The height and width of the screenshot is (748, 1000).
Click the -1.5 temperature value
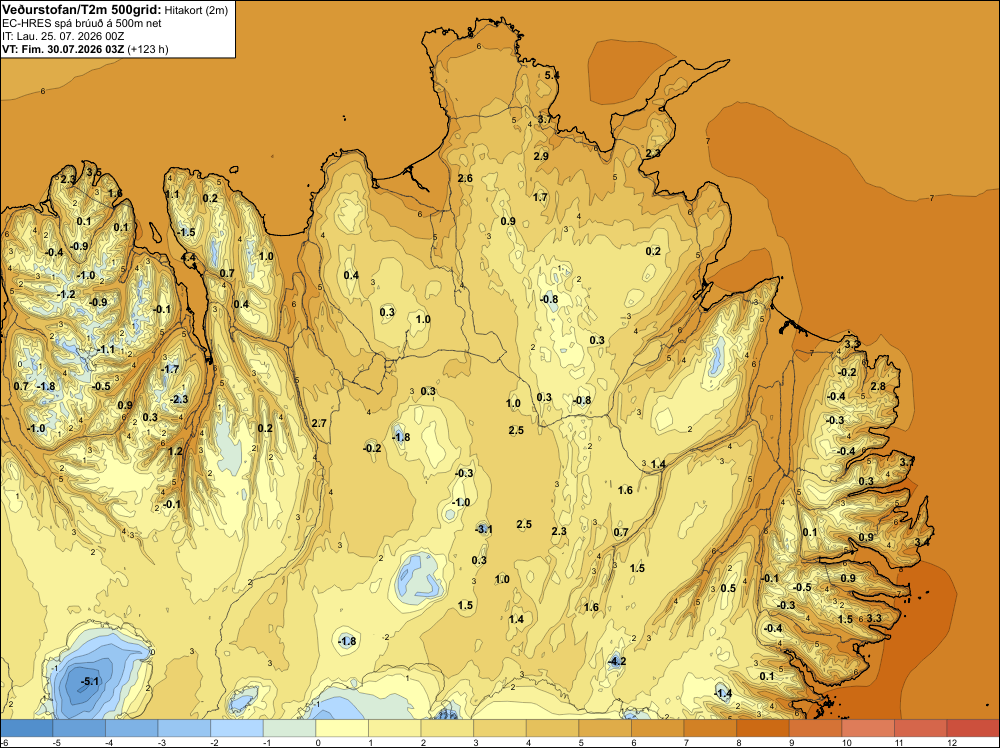pyautogui.click(x=186, y=232)
